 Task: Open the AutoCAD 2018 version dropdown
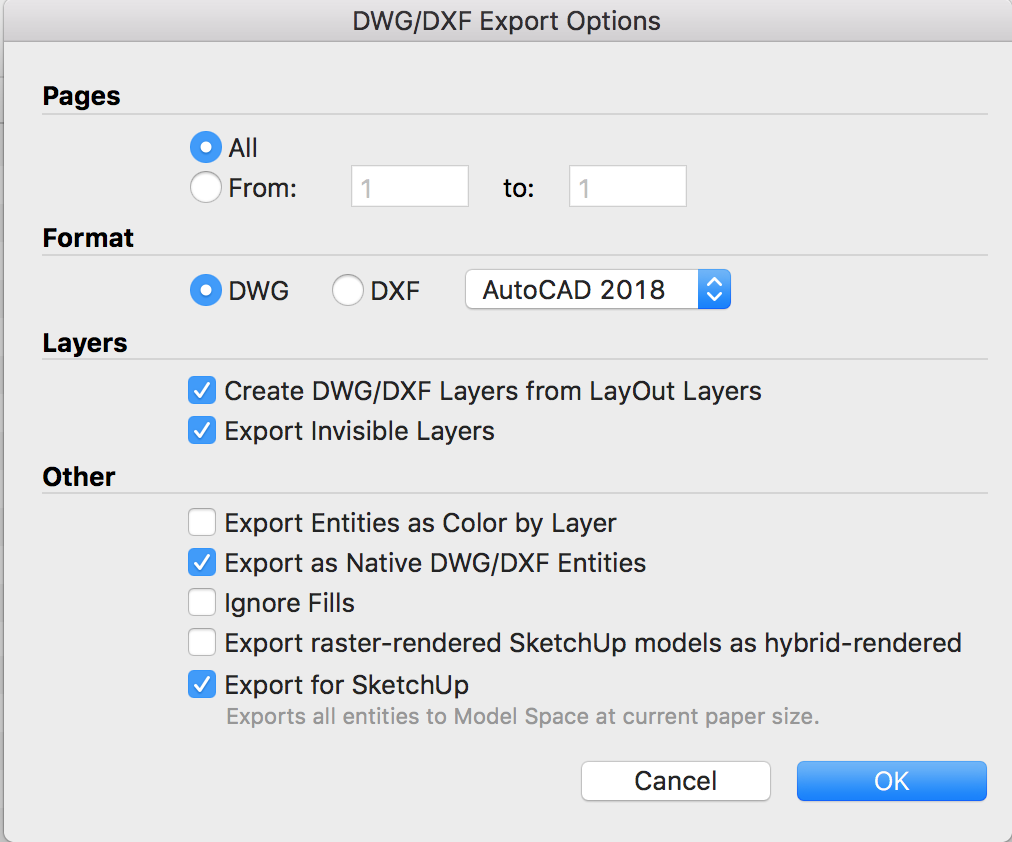598,290
